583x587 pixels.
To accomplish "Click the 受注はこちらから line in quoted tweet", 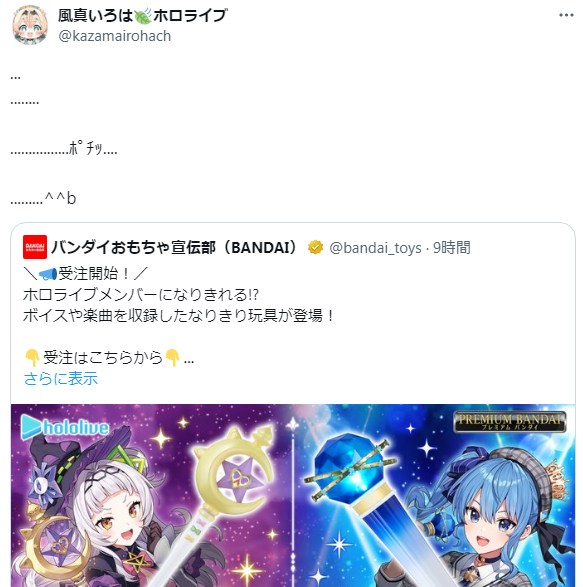I will tap(103, 358).
